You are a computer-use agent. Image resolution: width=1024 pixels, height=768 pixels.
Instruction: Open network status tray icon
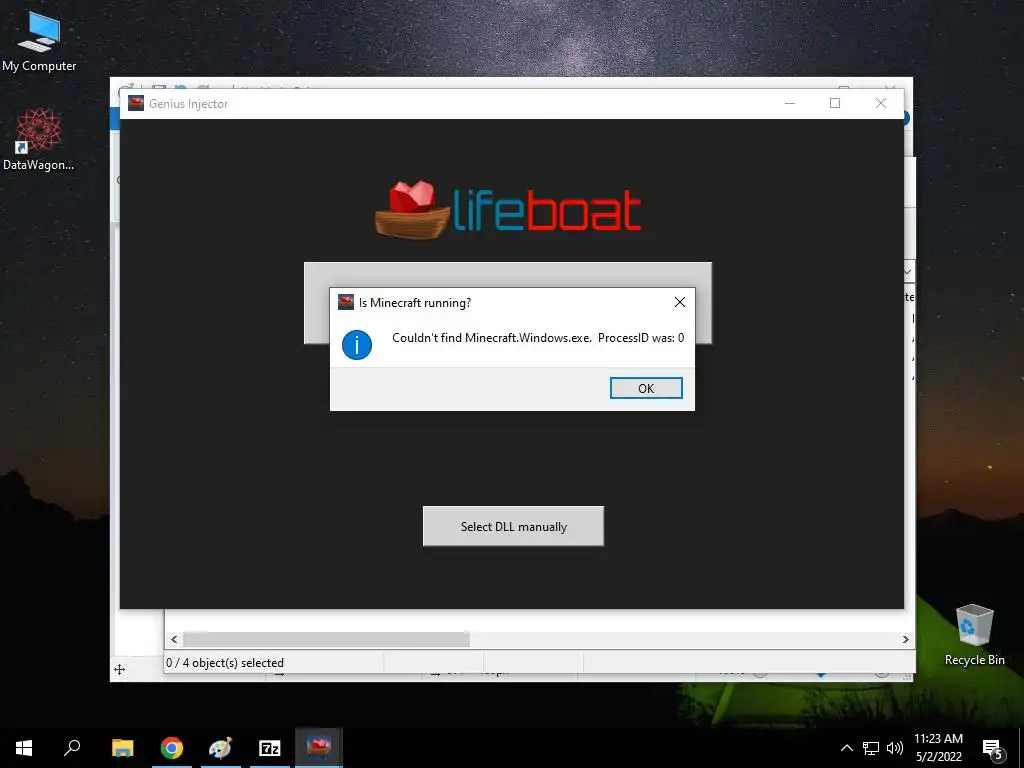871,748
